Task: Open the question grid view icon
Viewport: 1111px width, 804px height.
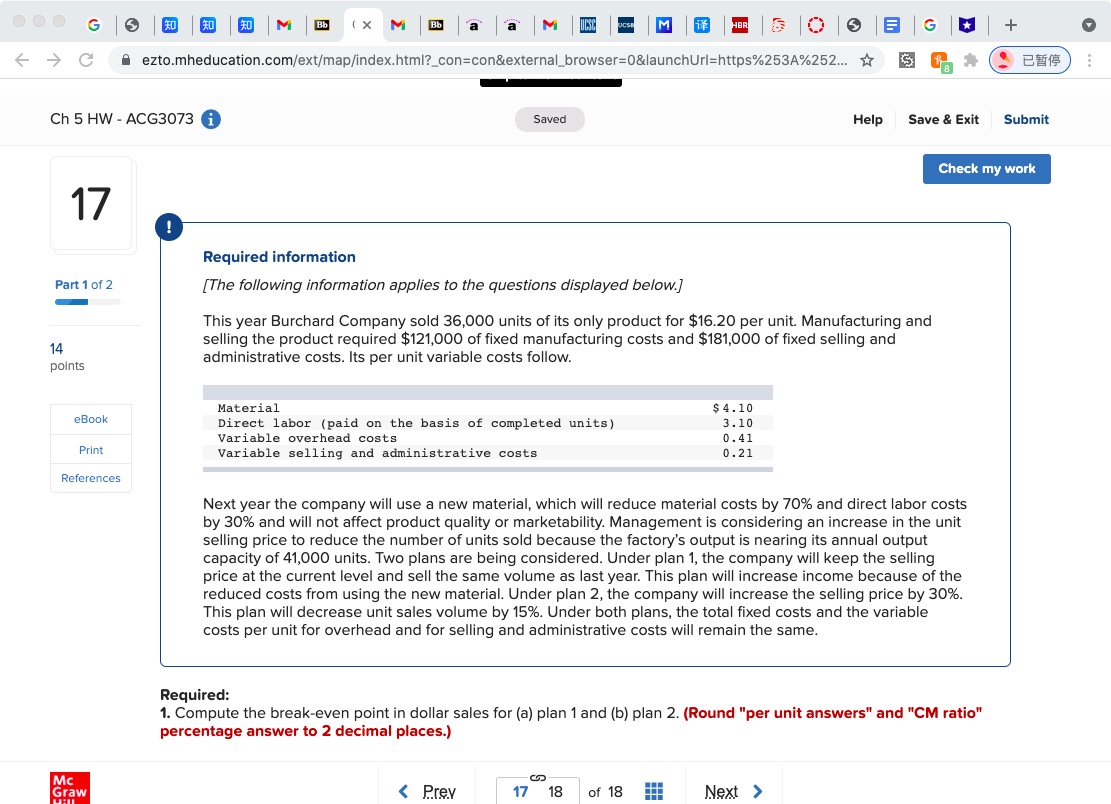Action: tap(654, 791)
